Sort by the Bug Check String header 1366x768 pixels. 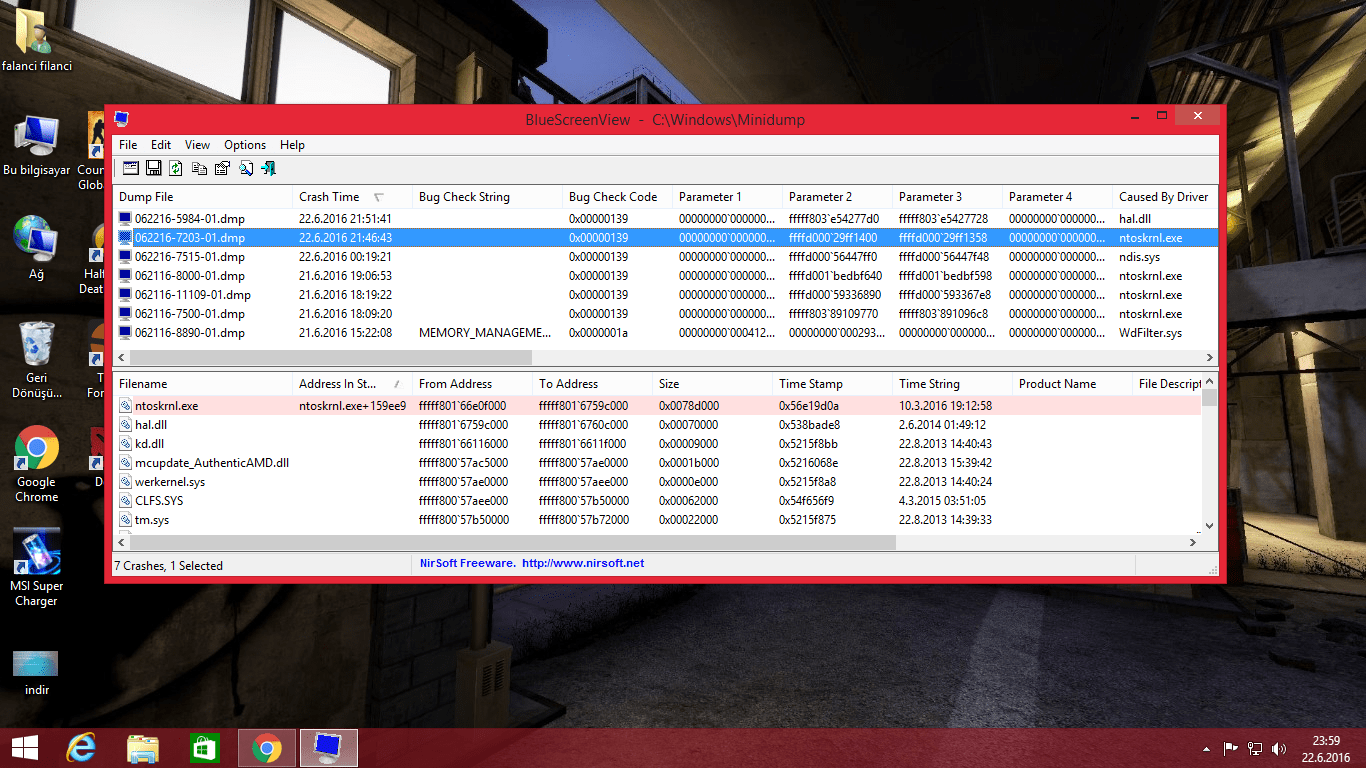[488, 197]
